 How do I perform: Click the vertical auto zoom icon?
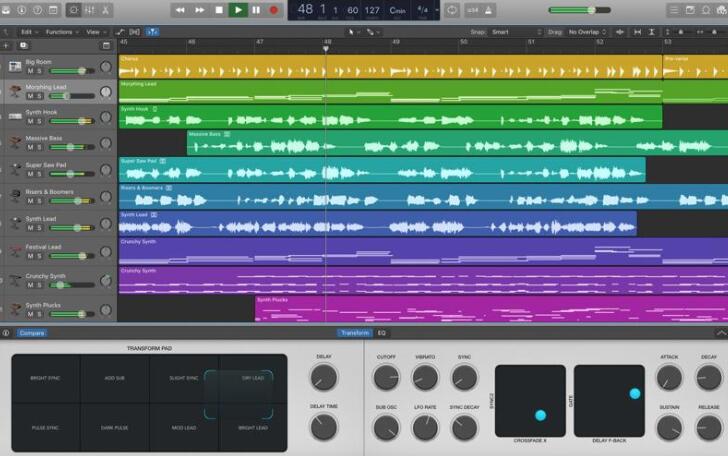point(652,32)
